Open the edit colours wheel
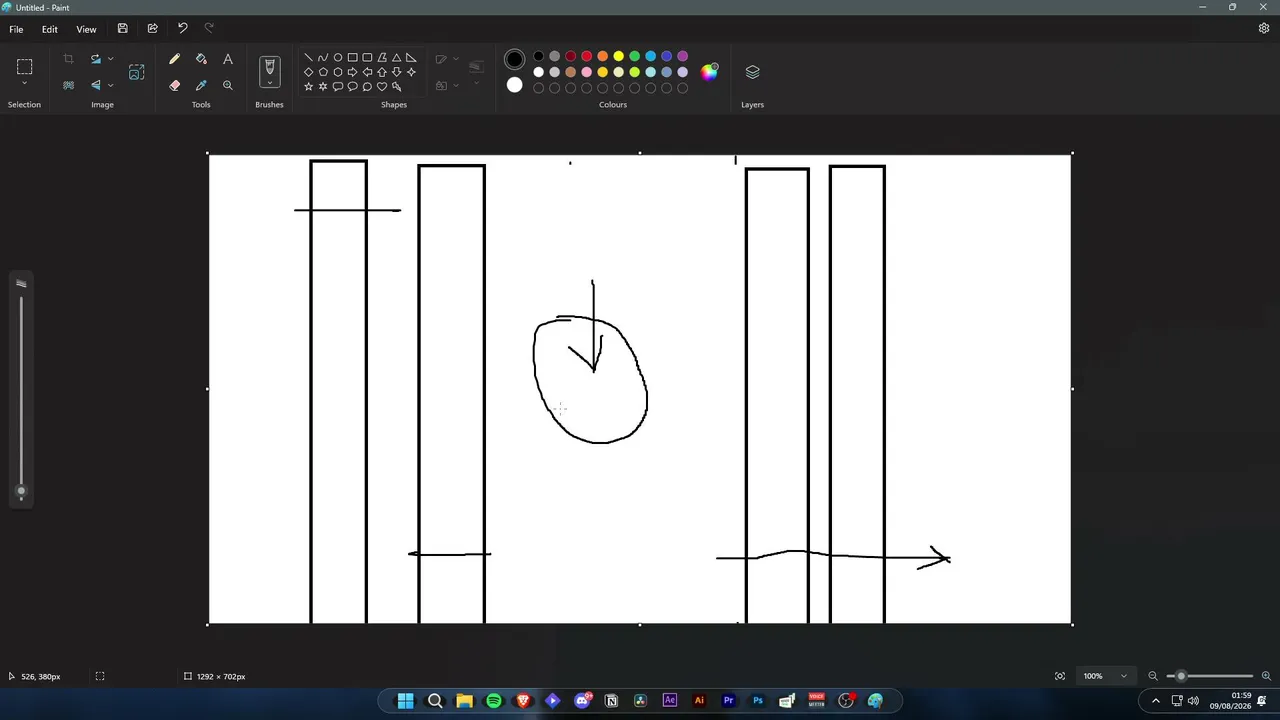1280x720 pixels. 709,71
